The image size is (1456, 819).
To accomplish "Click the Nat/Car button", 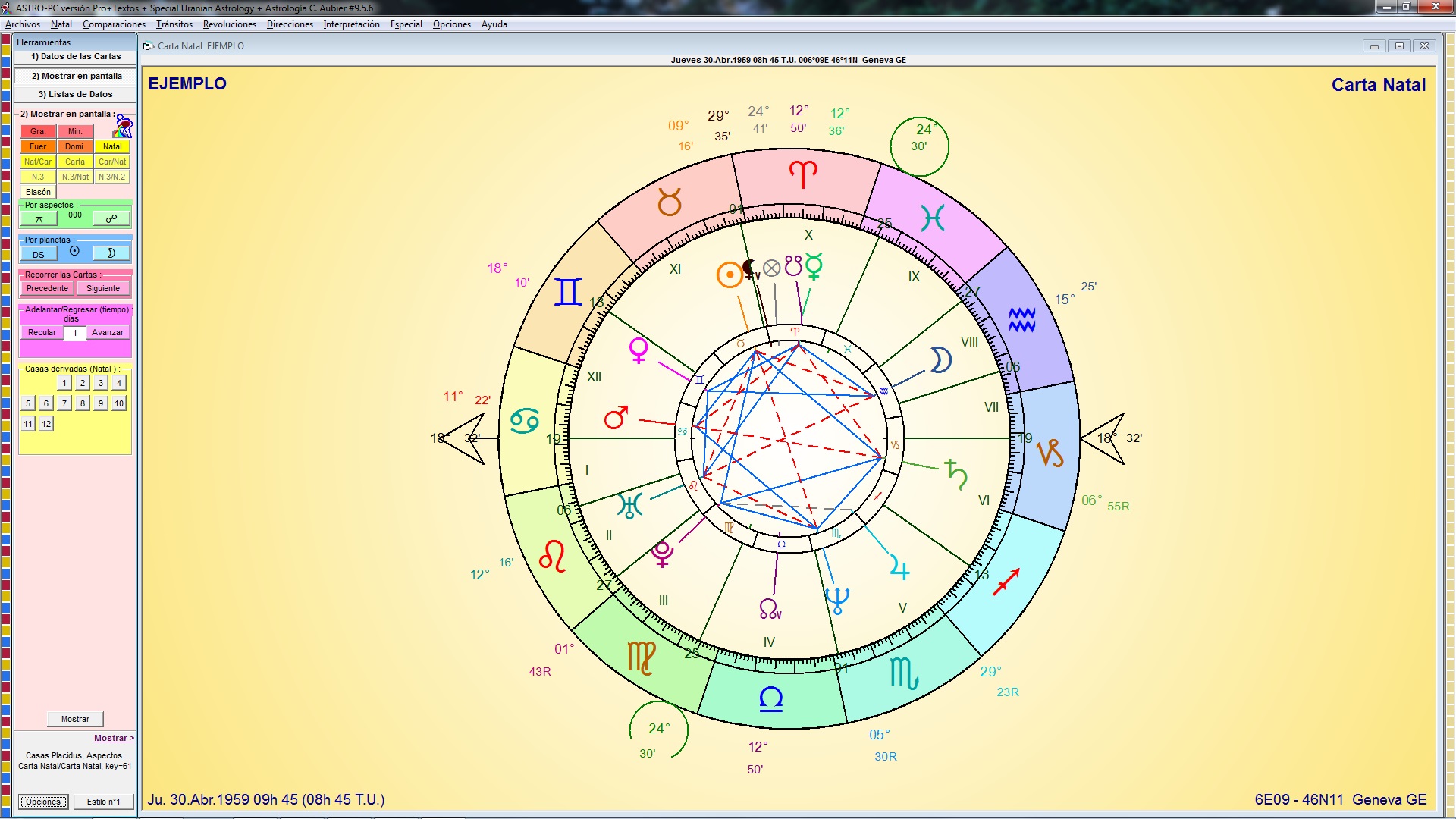I will point(38,162).
